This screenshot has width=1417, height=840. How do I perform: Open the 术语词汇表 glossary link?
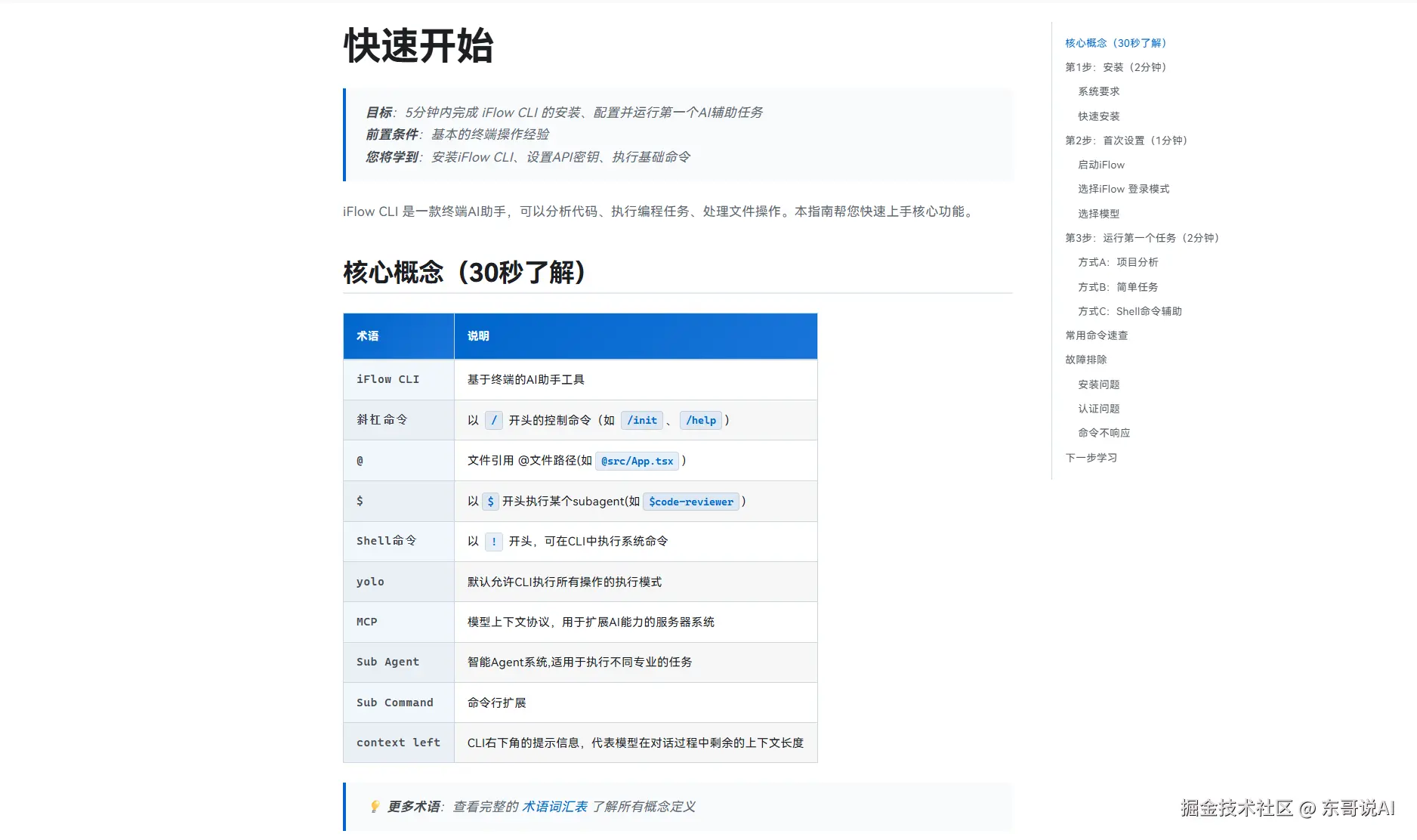[554, 806]
